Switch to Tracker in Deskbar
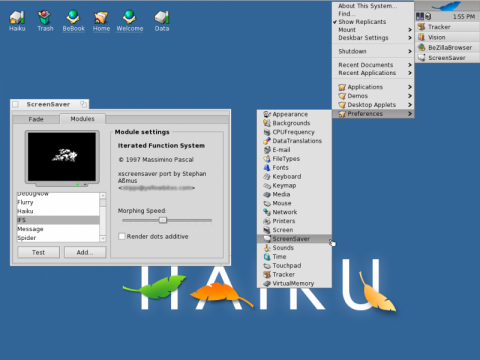Screen dimensions: 480x360 tap(447, 27)
